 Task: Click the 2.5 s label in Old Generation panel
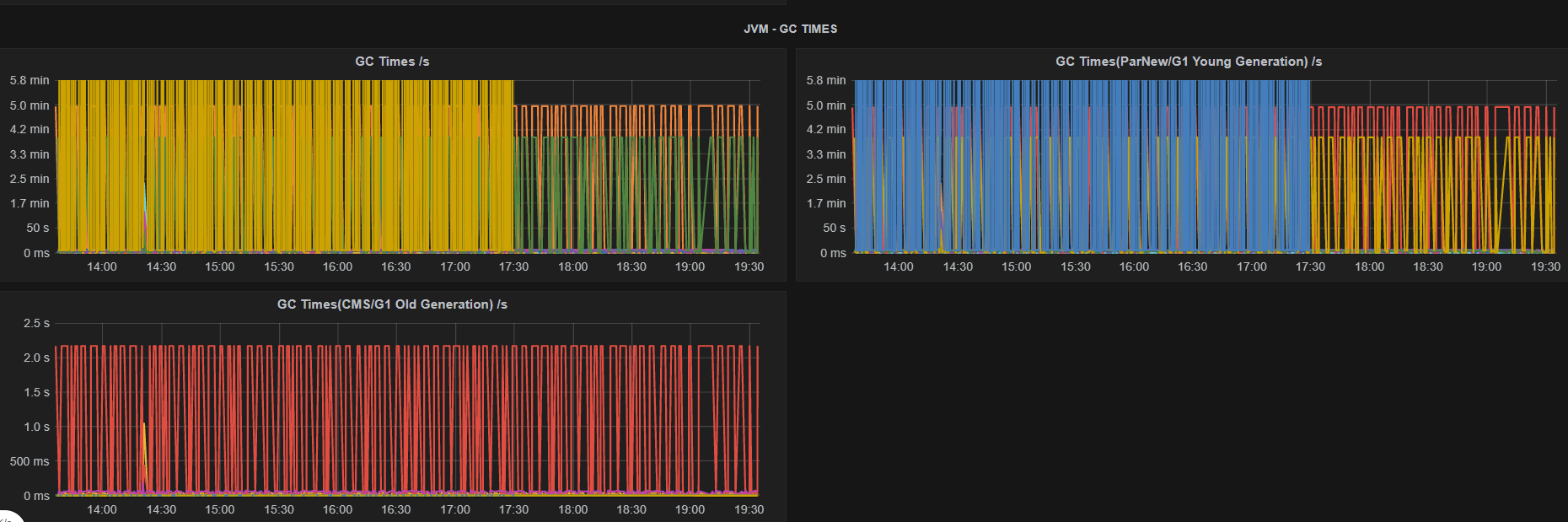[x=36, y=323]
